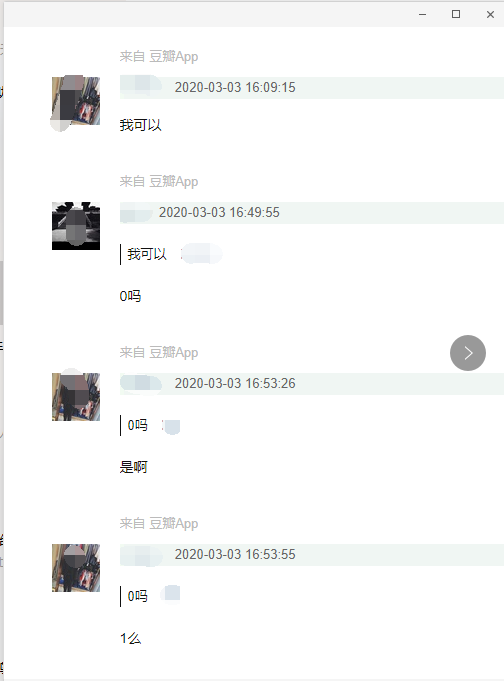
Task: Click blurred username beside 16:53:55 timestamp
Action: [x=142, y=555]
